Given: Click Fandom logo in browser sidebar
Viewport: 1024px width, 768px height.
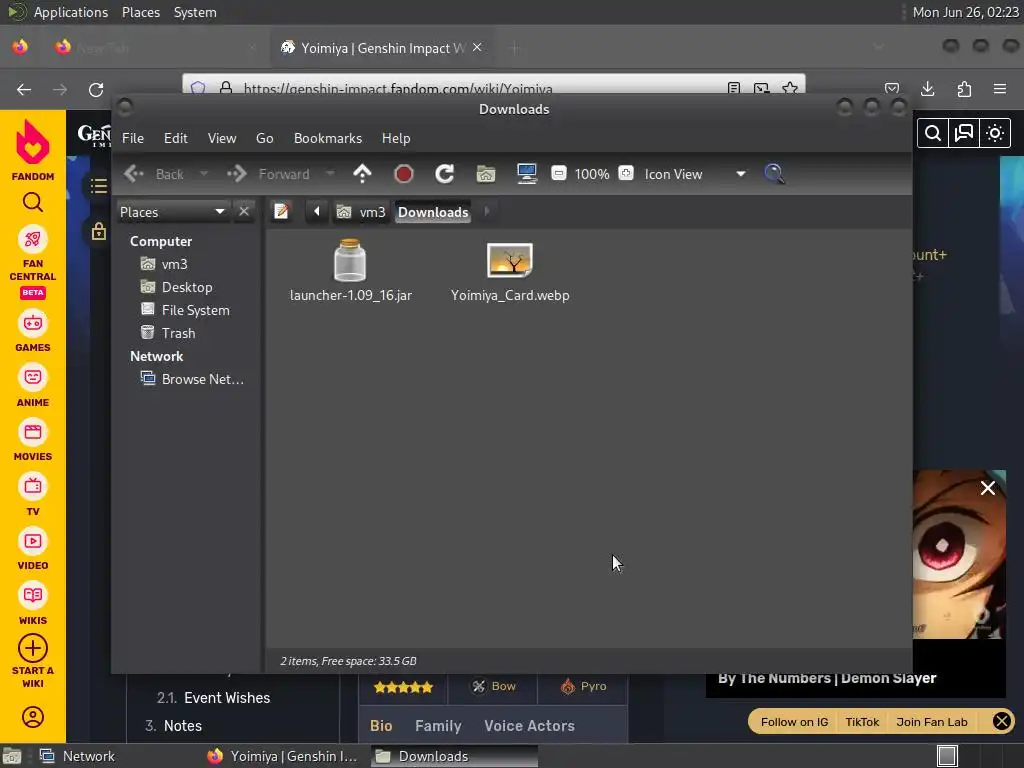Looking at the screenshot, I should pyautogui.click(x=33, y=151).
